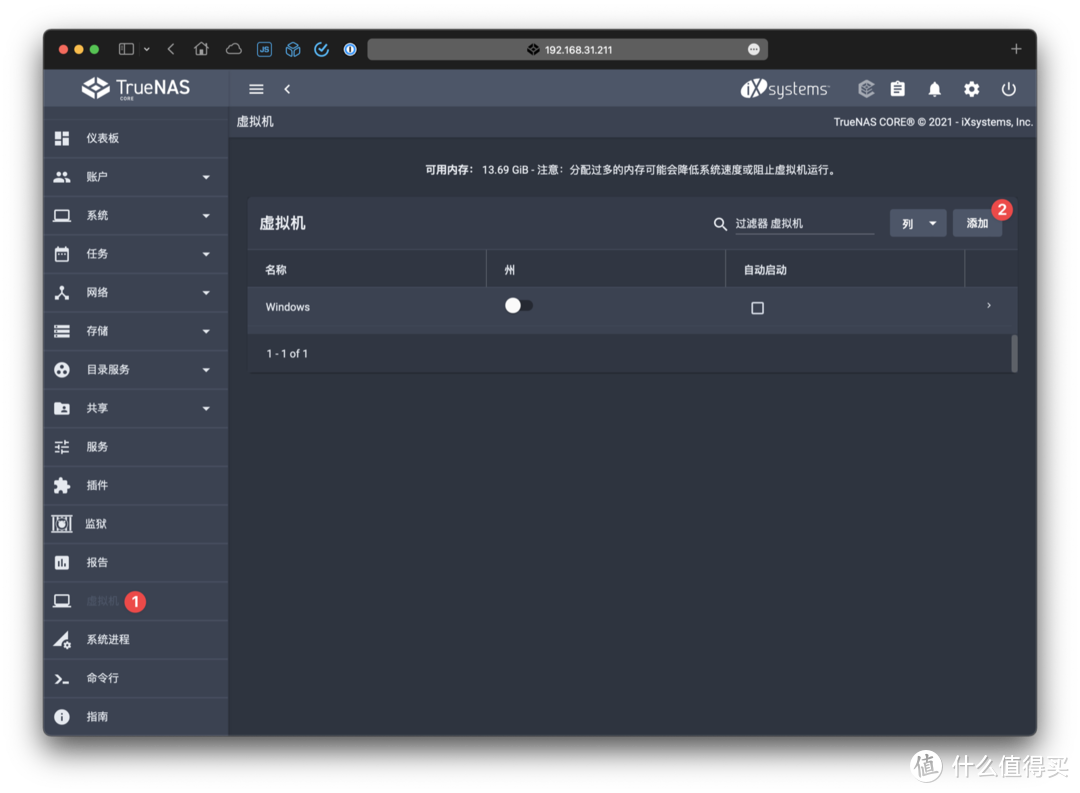The image size is (1080, 793).
Task: Click the Reporting (报告) chart icon
Action: tap(62, 563)
